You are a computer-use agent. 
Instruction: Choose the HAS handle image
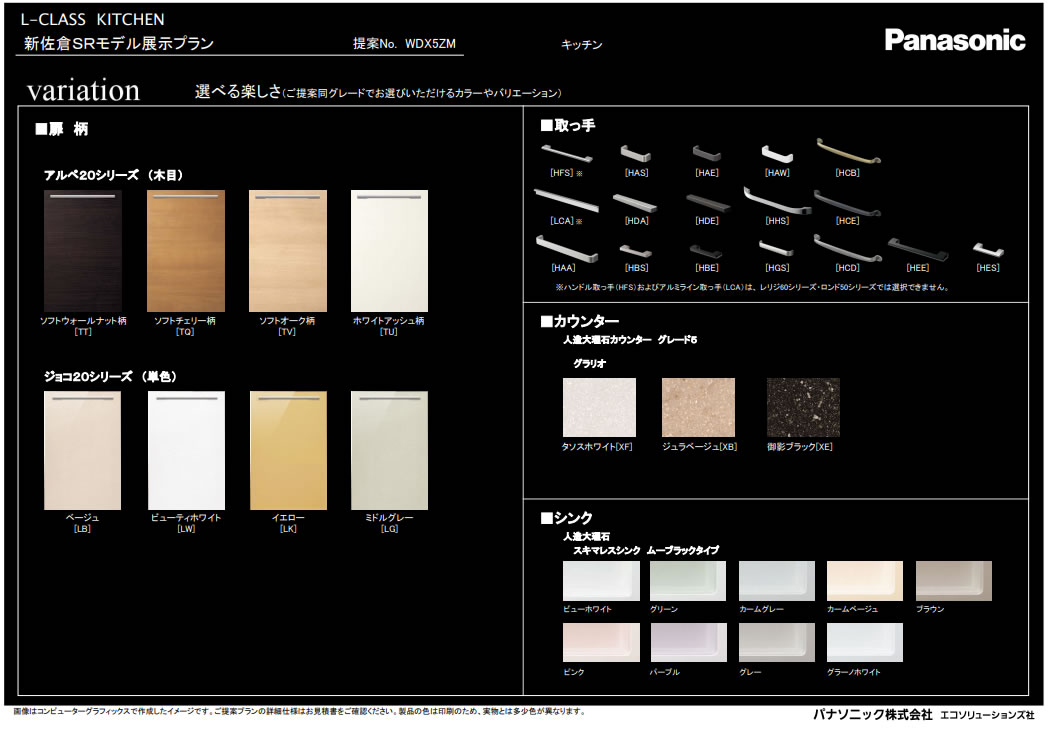click(636, 154)
